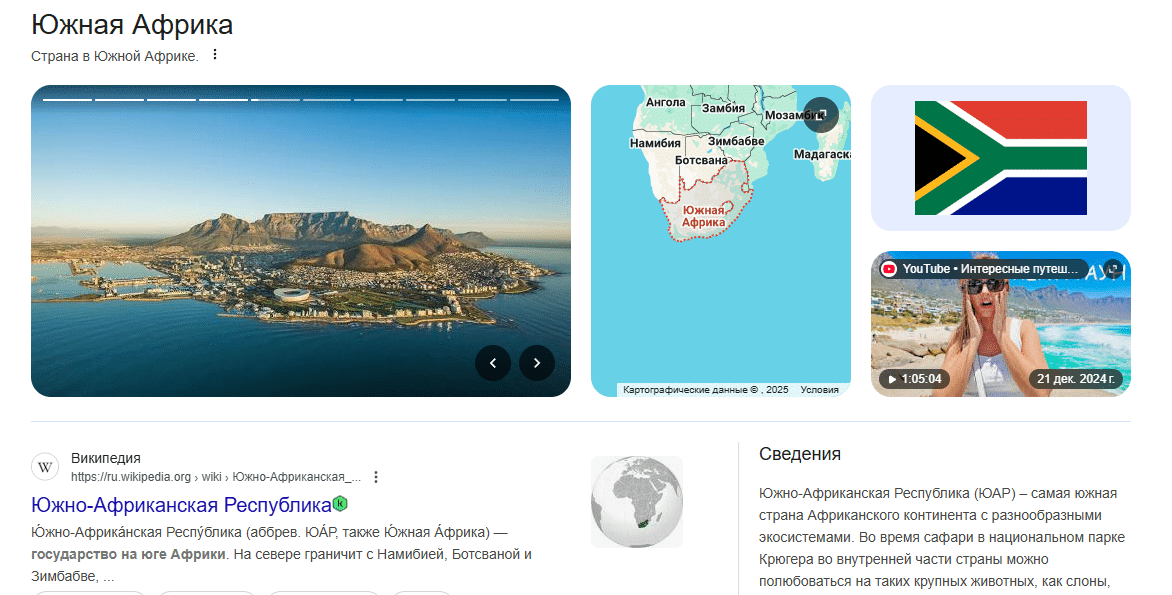
Task: Click the 'Южная Африка' label on the map
Action: click(702, 216)
